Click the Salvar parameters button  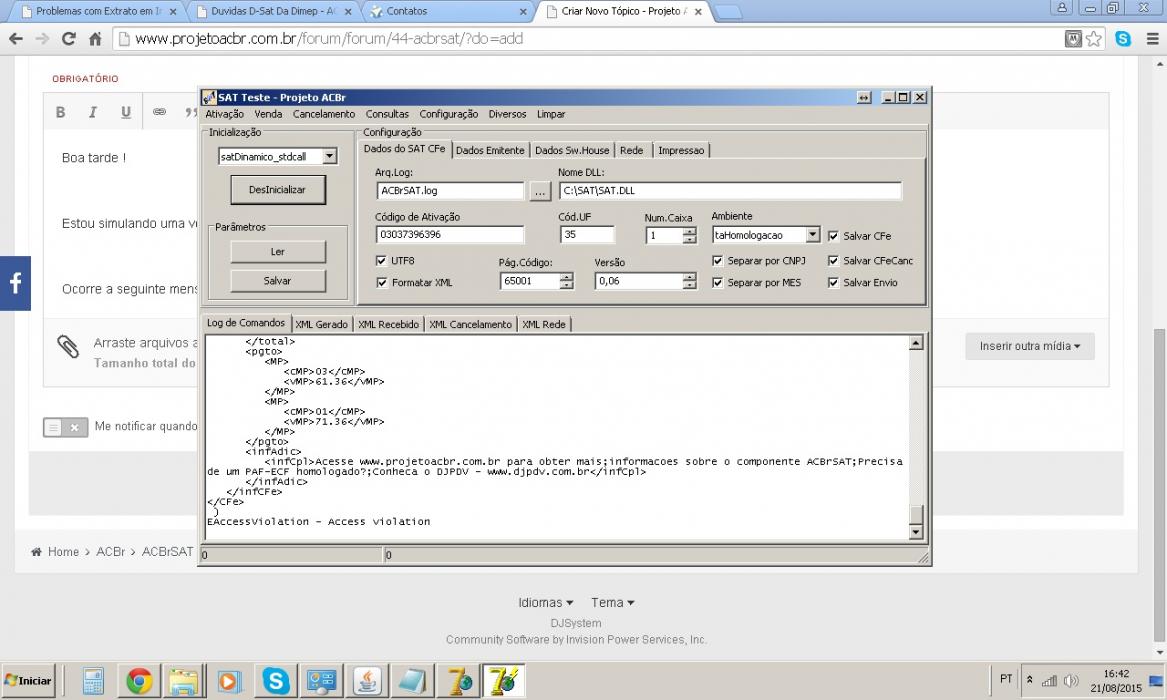[278, 280]
